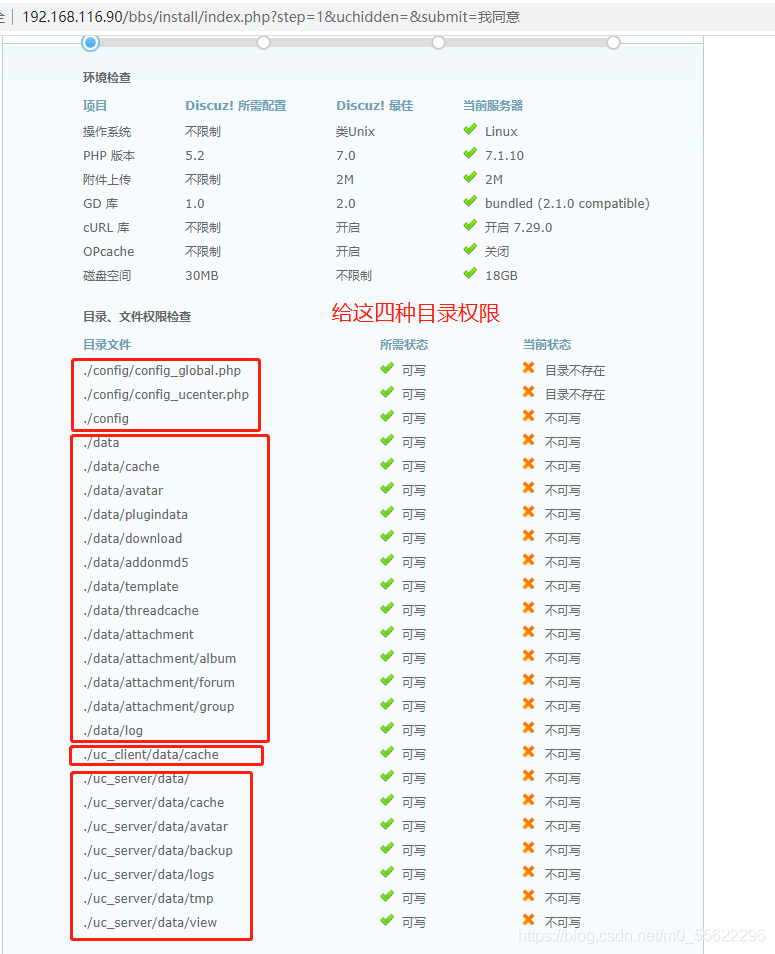This screenshot has width=775, height=954.
Task: Click the ./config/config_global.php path
Action: (162, 371)
